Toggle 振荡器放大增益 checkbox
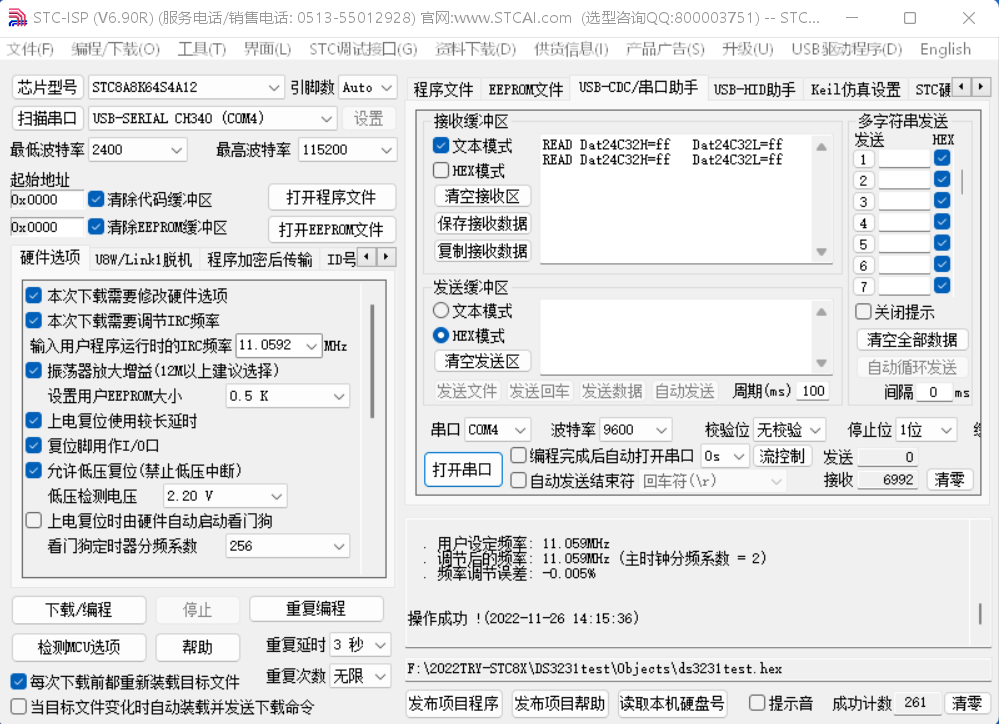This screenshot has width=999, height=724. (34, 370)
